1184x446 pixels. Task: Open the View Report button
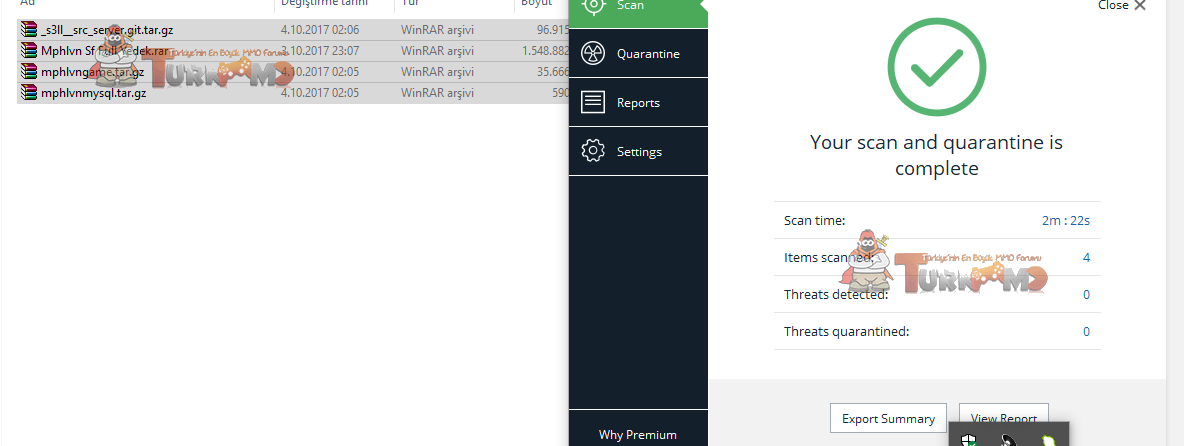click(x=1004, y=418)
